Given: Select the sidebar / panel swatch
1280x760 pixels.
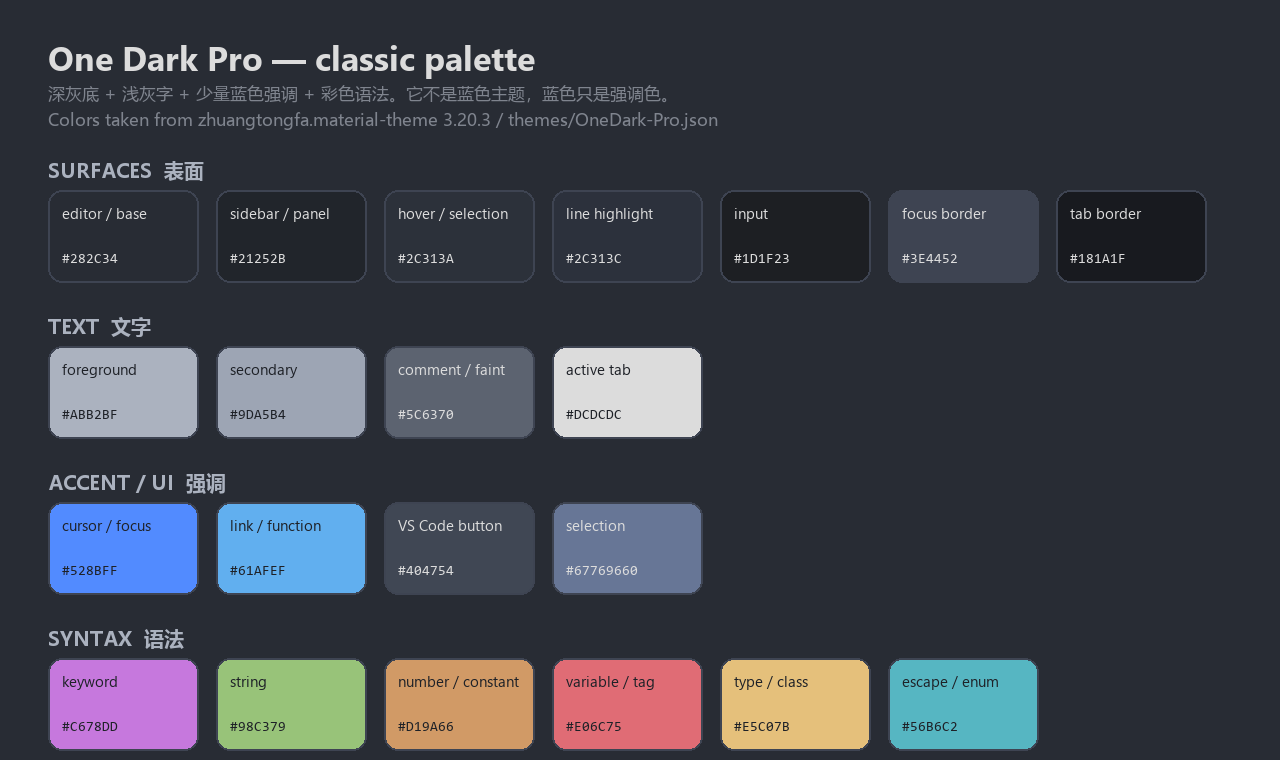Looking at the screenshot, I should pyautogui.click(x=291, y=236).
